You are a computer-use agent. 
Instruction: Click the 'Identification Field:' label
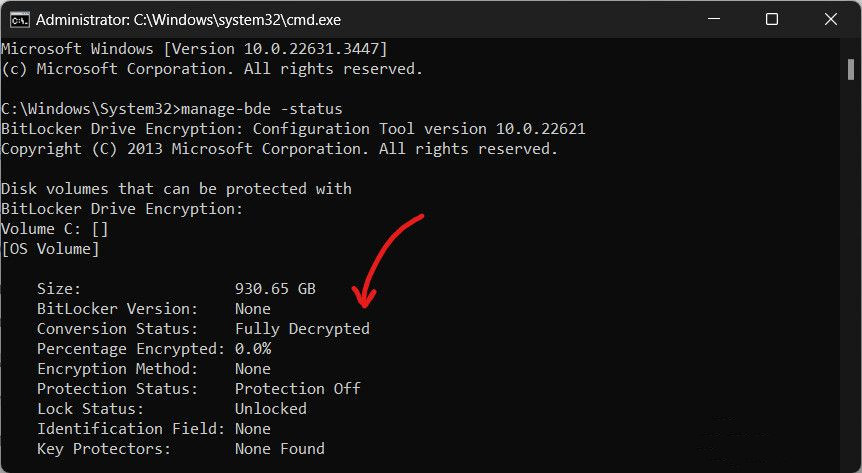(x=131, y=428)
